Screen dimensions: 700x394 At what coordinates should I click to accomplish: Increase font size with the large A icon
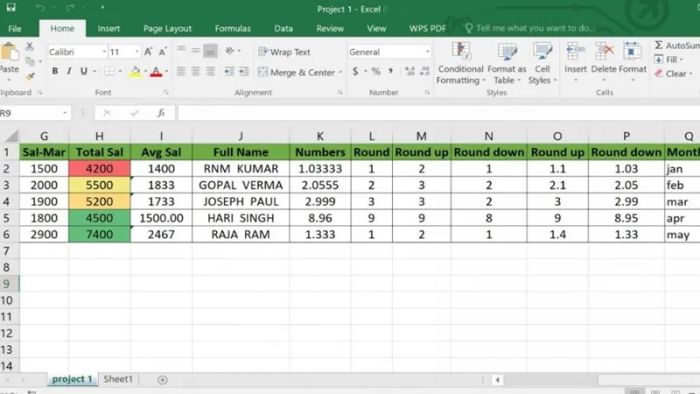[x=148, y=52]
